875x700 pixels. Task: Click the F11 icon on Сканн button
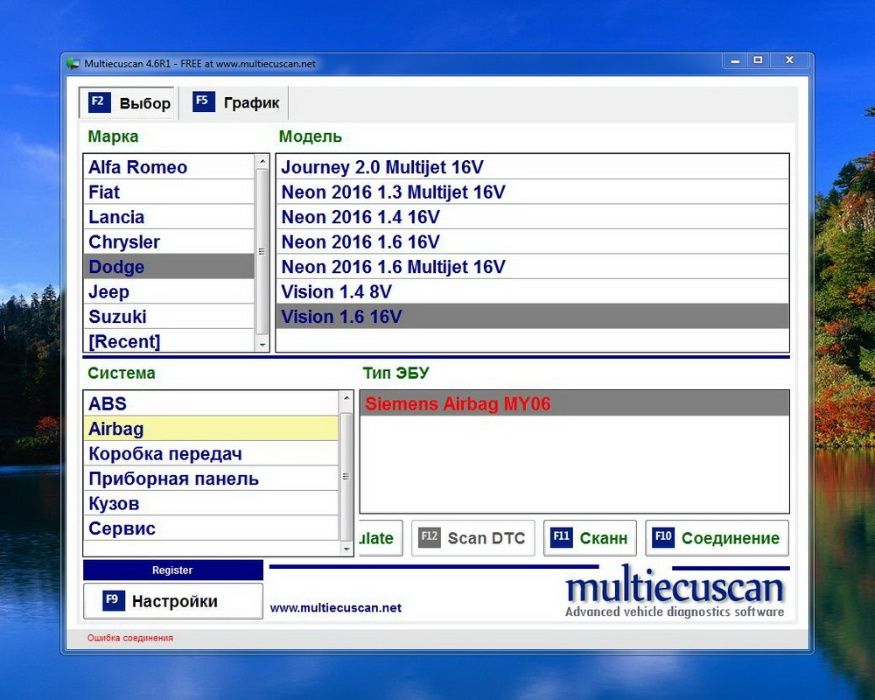[x=561, y=538]
